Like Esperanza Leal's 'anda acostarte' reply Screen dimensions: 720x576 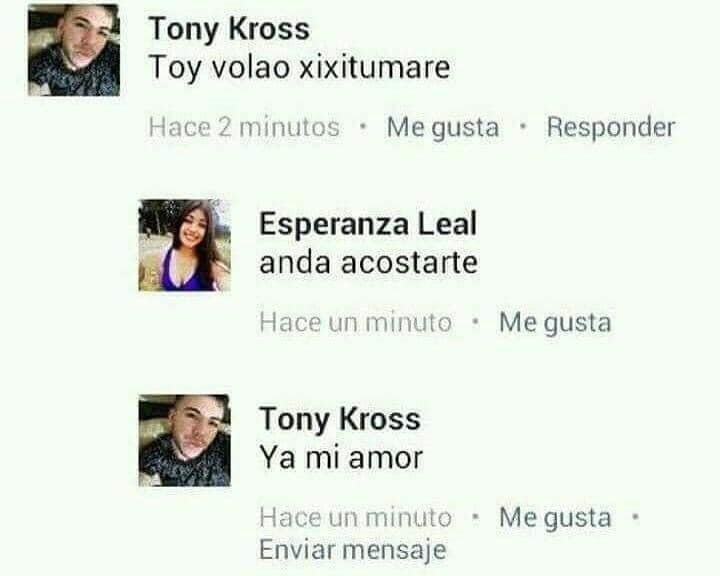(x=555, y=322)
